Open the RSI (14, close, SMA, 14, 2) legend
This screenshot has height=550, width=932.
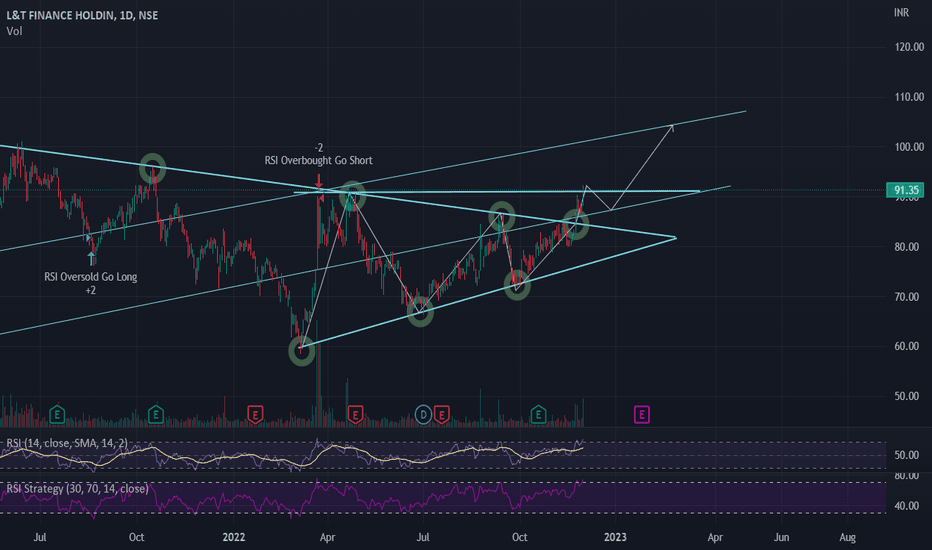67,443
